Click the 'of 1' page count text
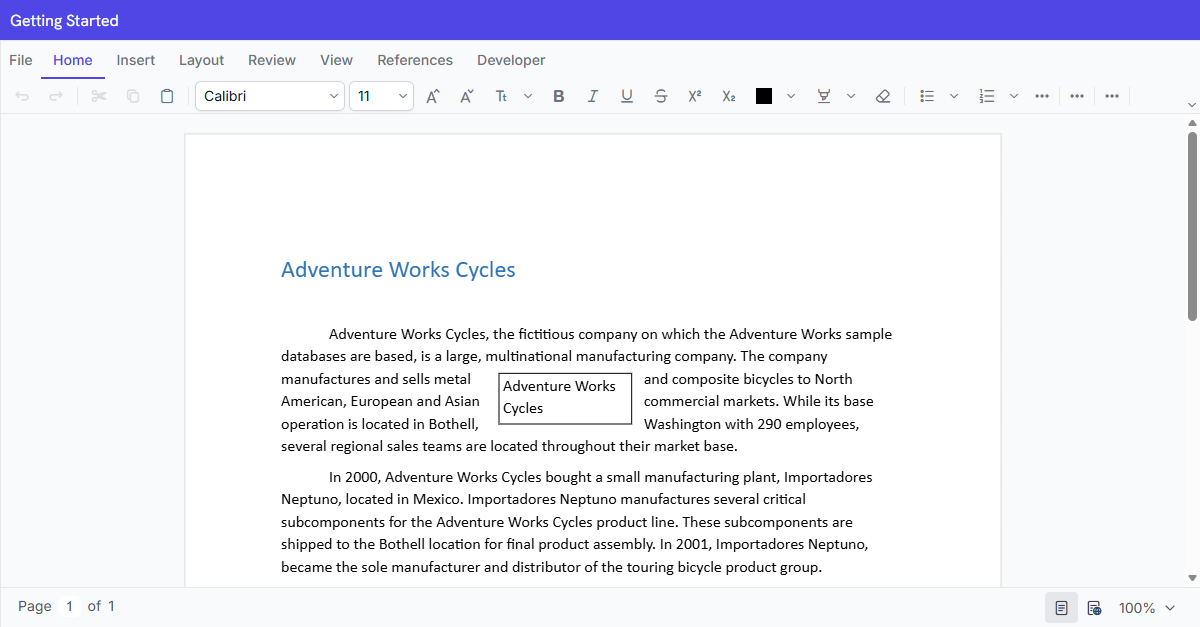This screenshot has height=627, width=1200. 101,606
